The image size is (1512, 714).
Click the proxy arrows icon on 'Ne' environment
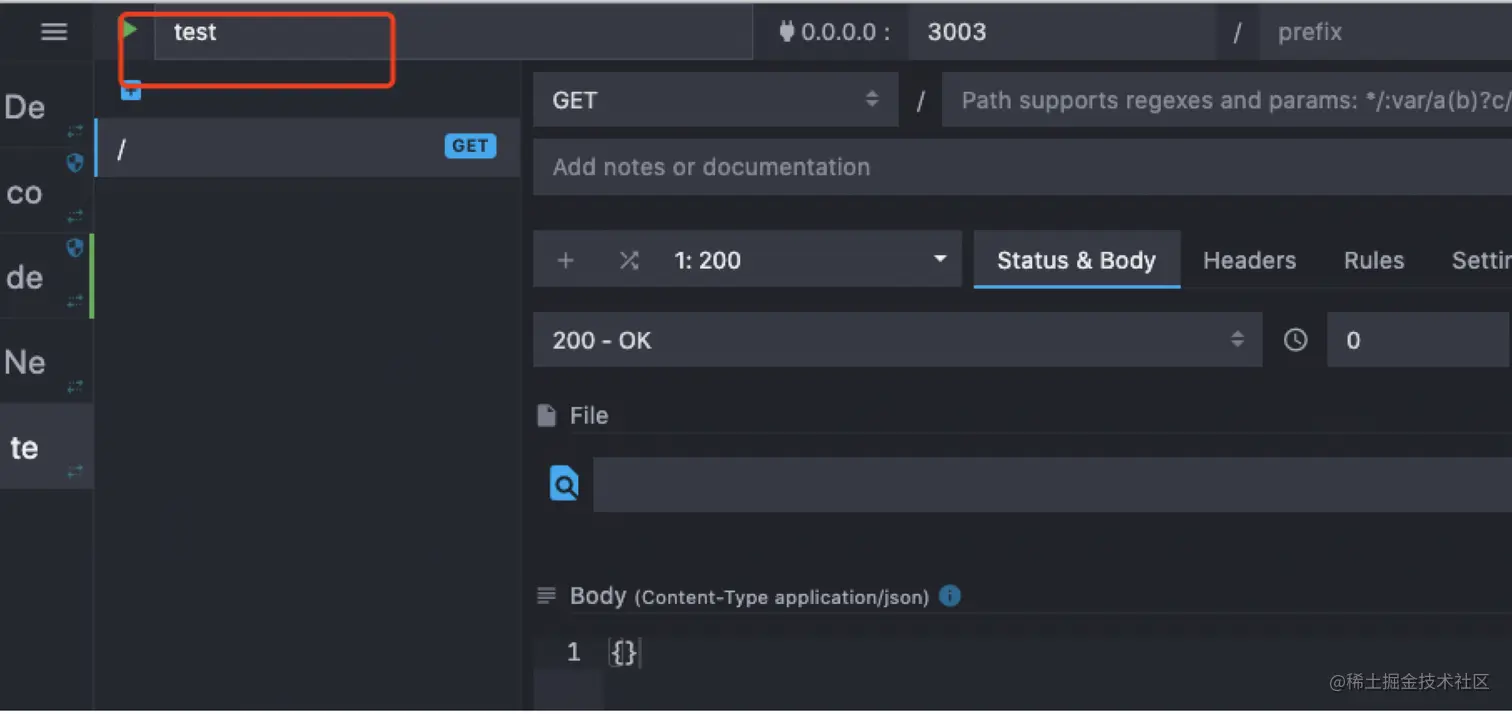75,386
